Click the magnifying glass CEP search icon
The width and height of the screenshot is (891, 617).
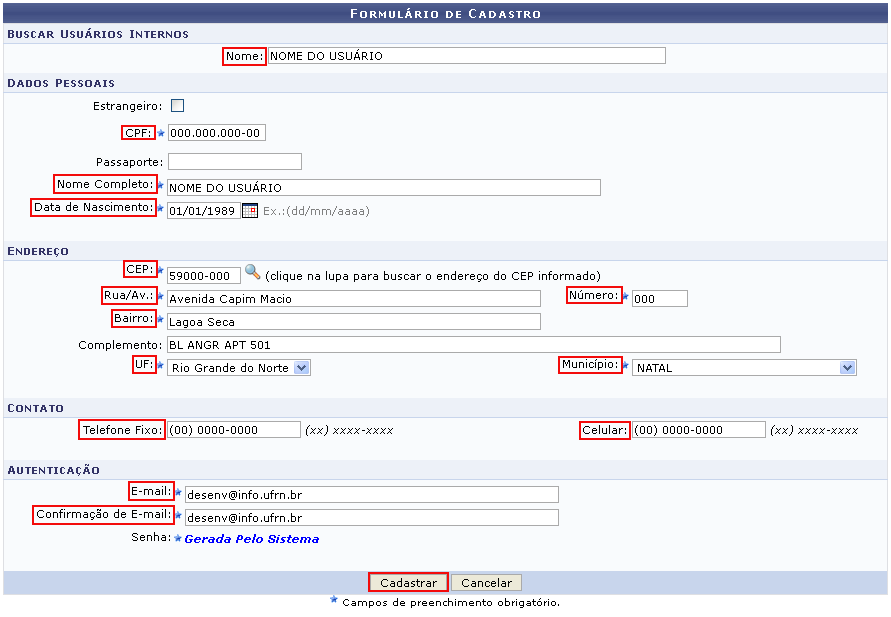(x=252, y=272)
